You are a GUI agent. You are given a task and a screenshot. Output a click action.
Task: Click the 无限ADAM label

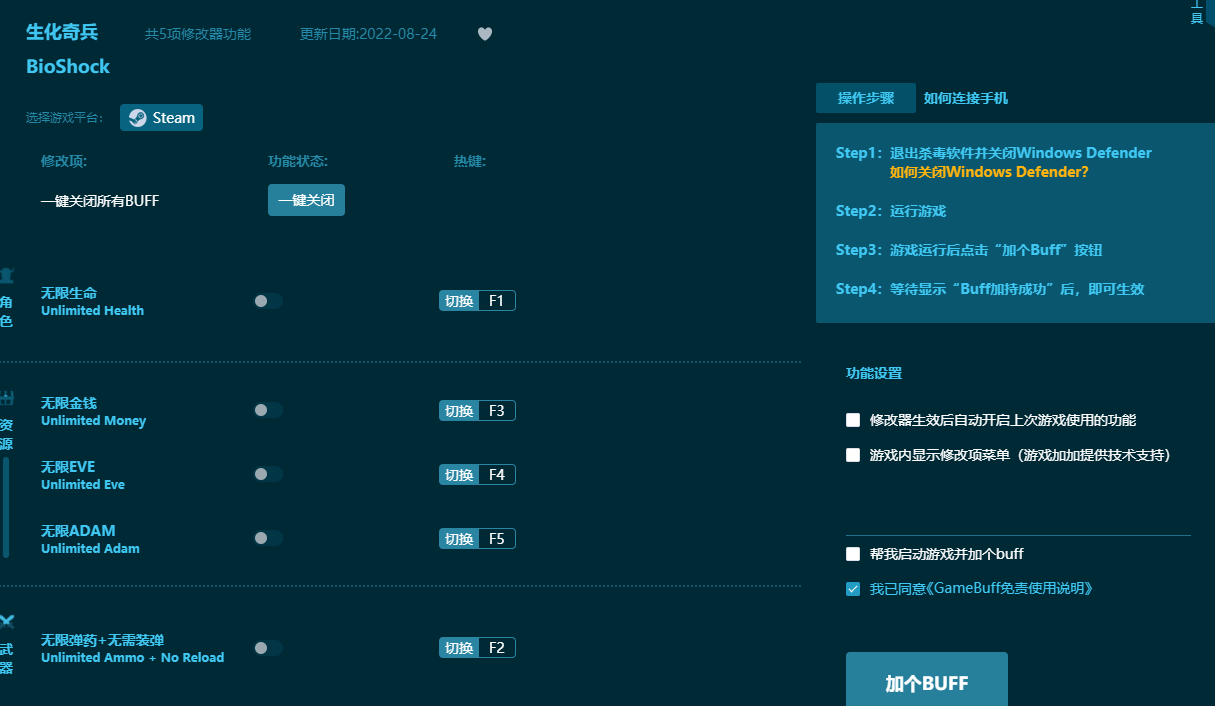click(x=78, y=531)
